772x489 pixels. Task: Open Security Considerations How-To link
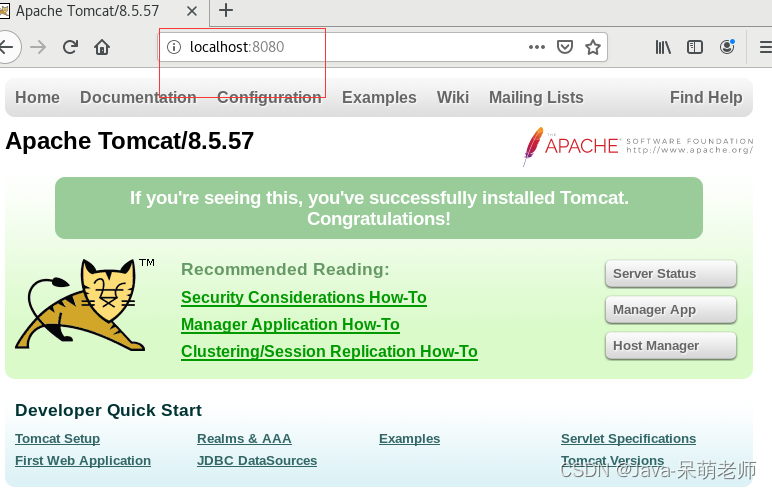pyautogui.click(x=304, y=297)
